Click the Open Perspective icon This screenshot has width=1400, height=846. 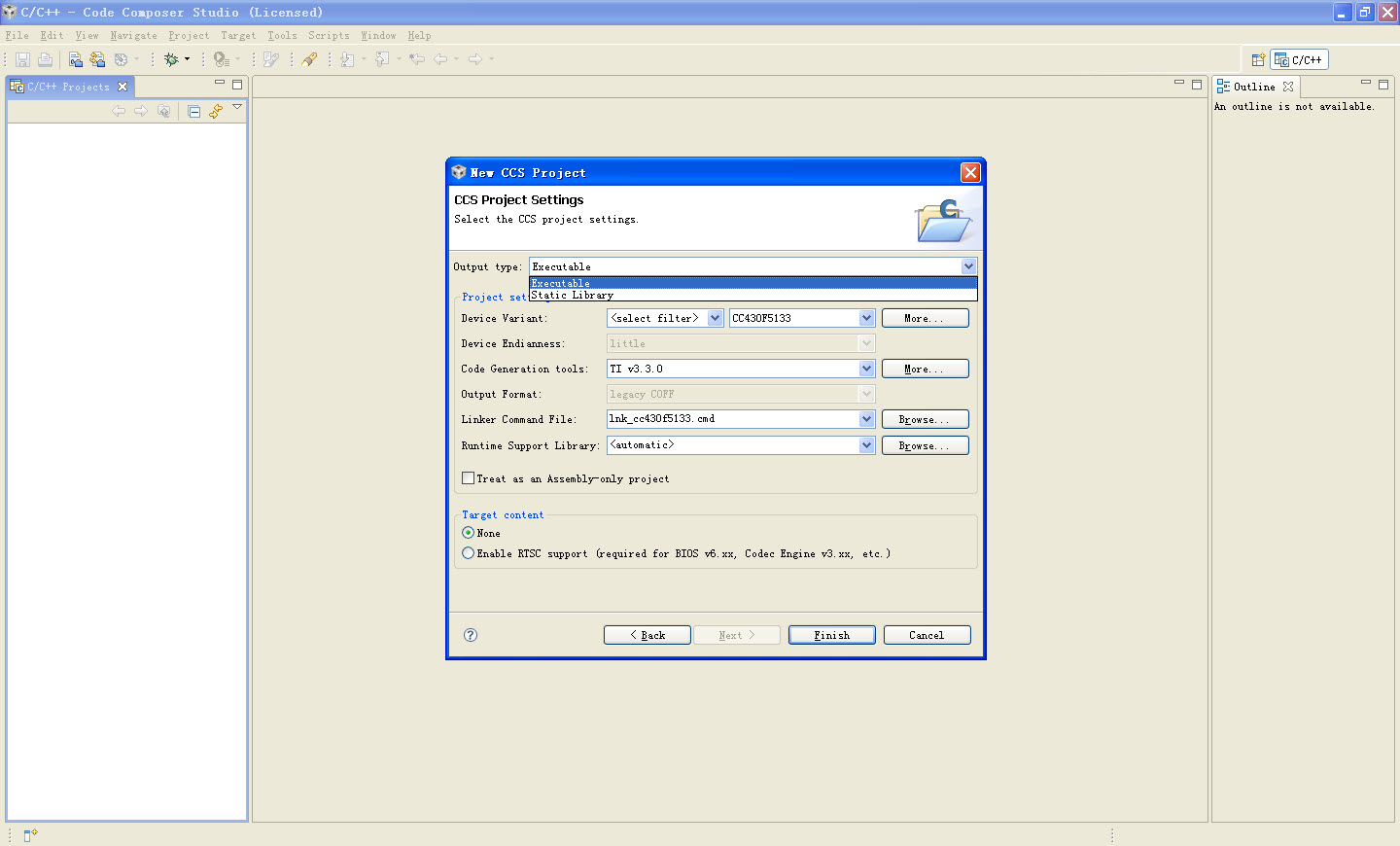pyautogui.click(x=1258, y=59)
